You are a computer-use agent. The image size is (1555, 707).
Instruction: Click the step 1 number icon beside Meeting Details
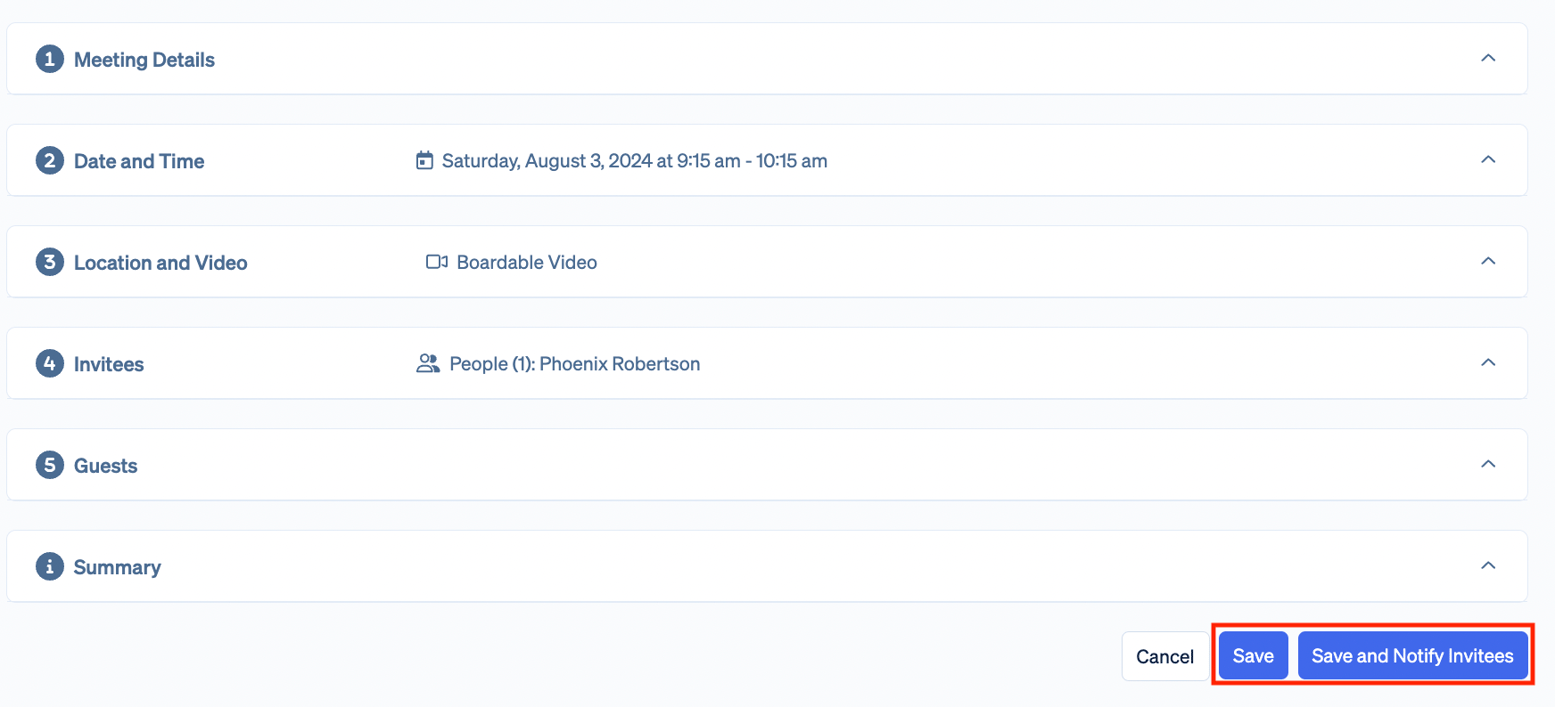49,59
